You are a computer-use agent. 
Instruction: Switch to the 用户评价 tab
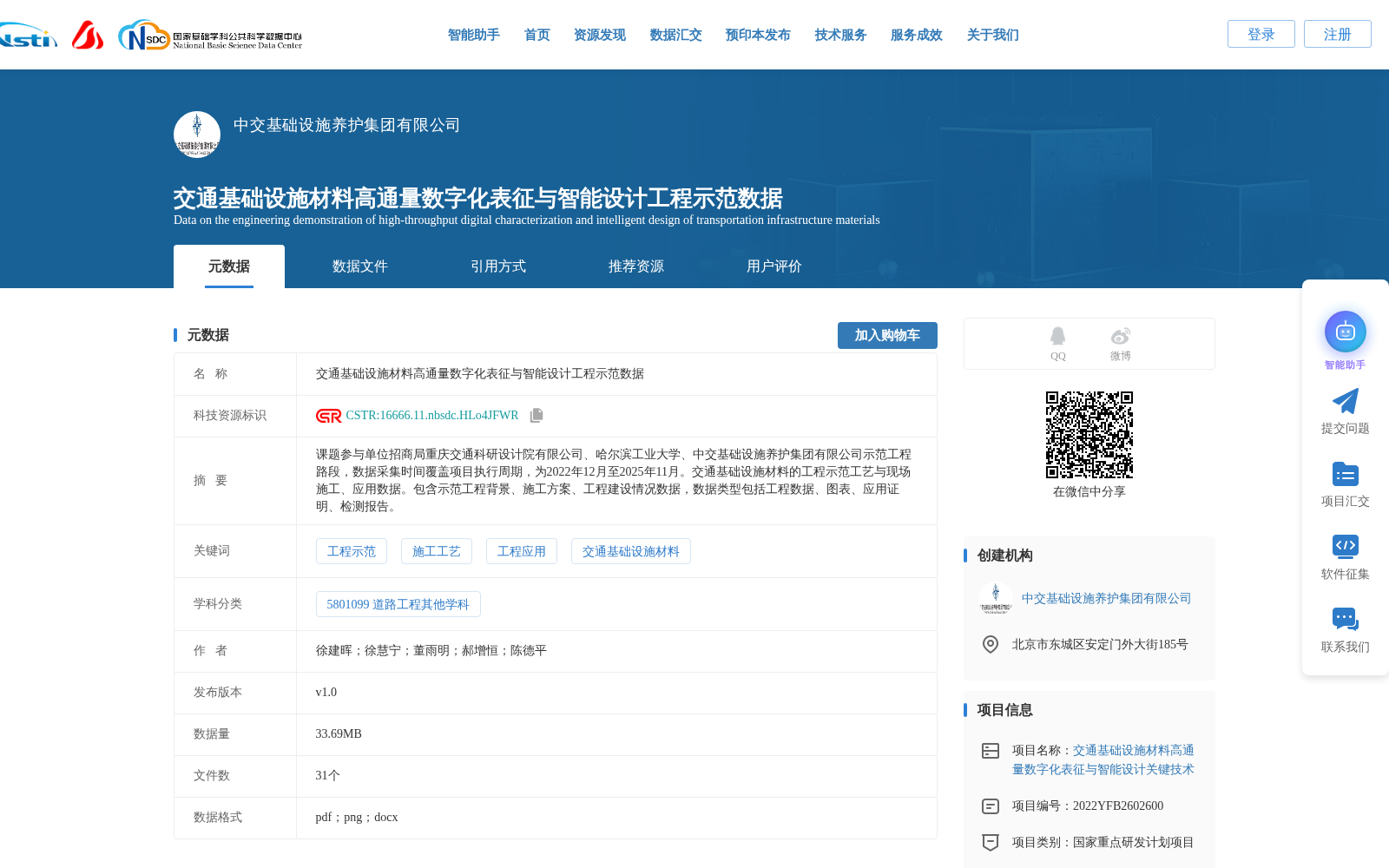pos(774,266)
